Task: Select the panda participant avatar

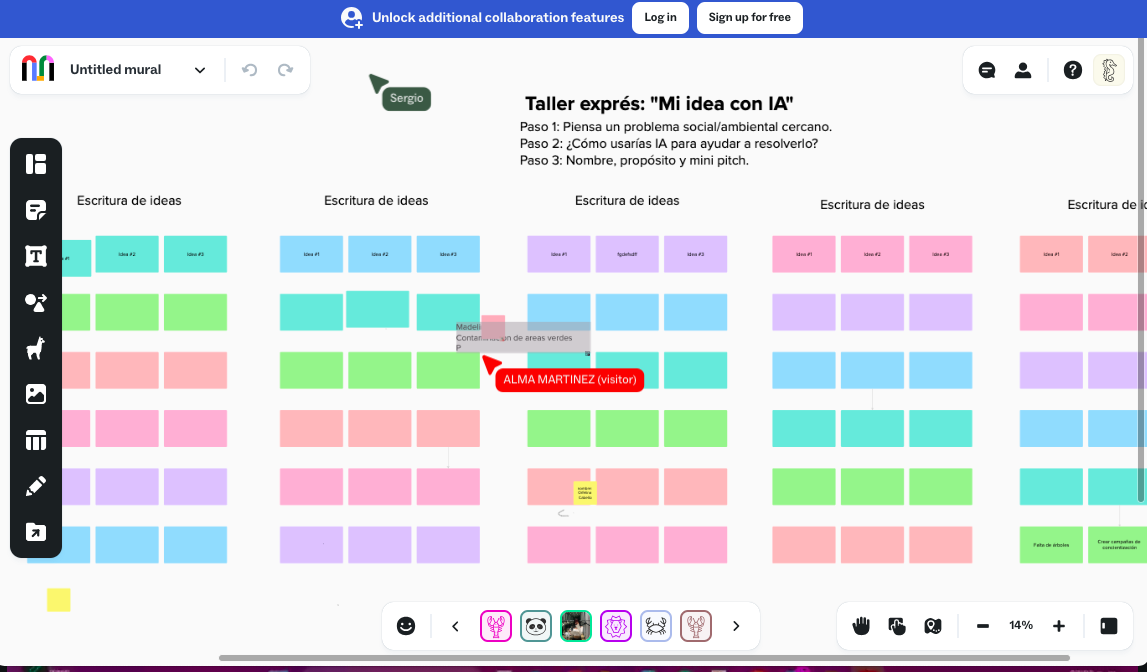Action: [536, 626]
